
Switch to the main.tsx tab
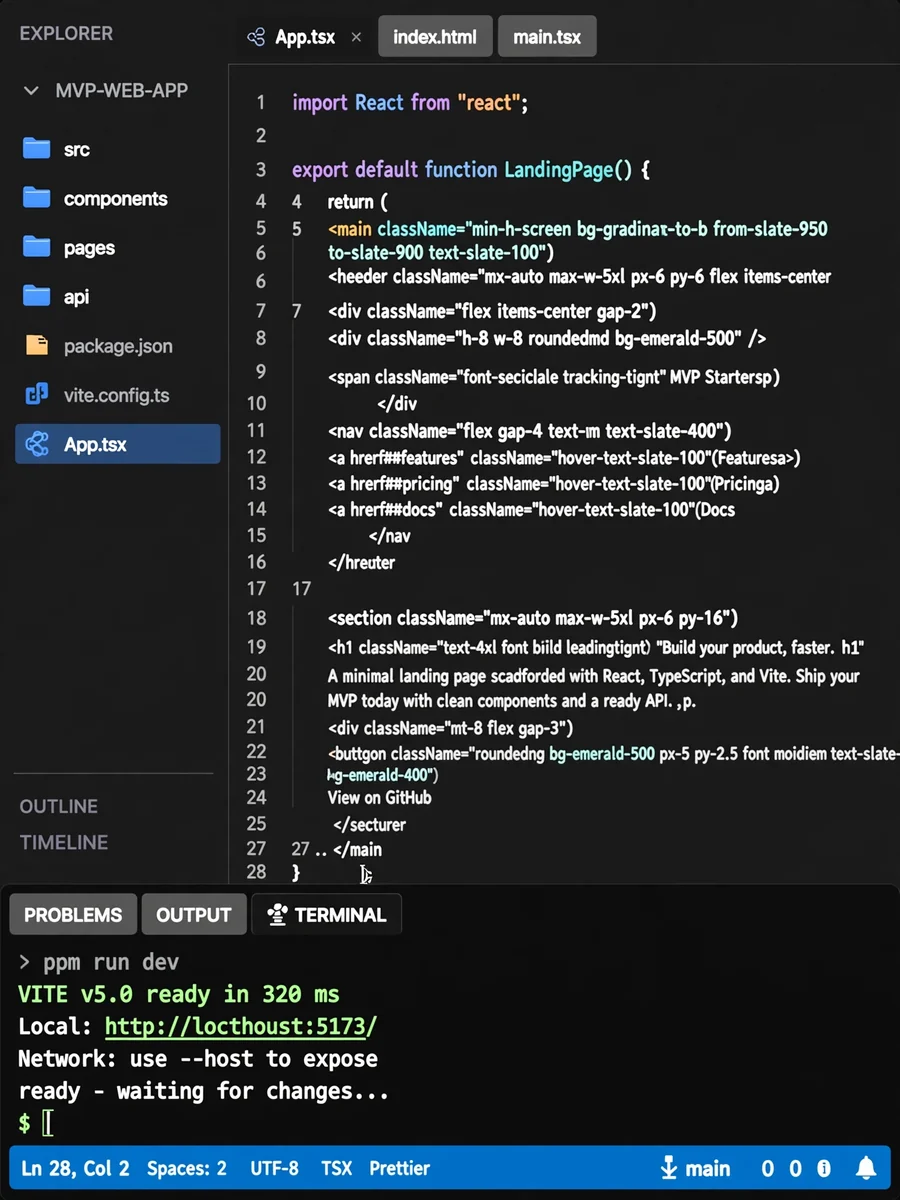[547, 38]
